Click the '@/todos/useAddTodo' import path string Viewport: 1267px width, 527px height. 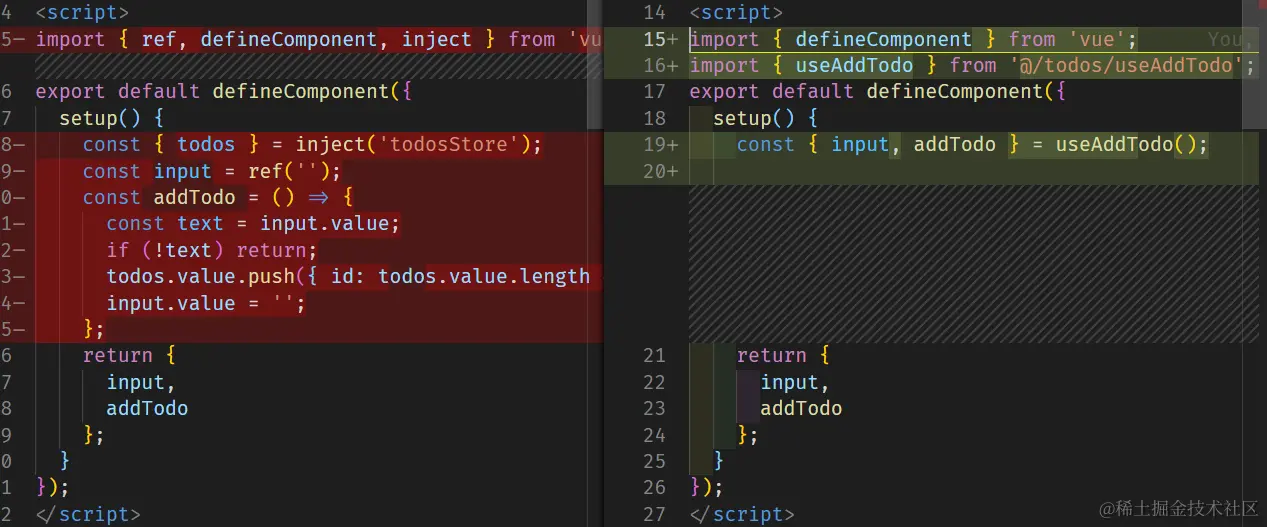point(1126,65)
